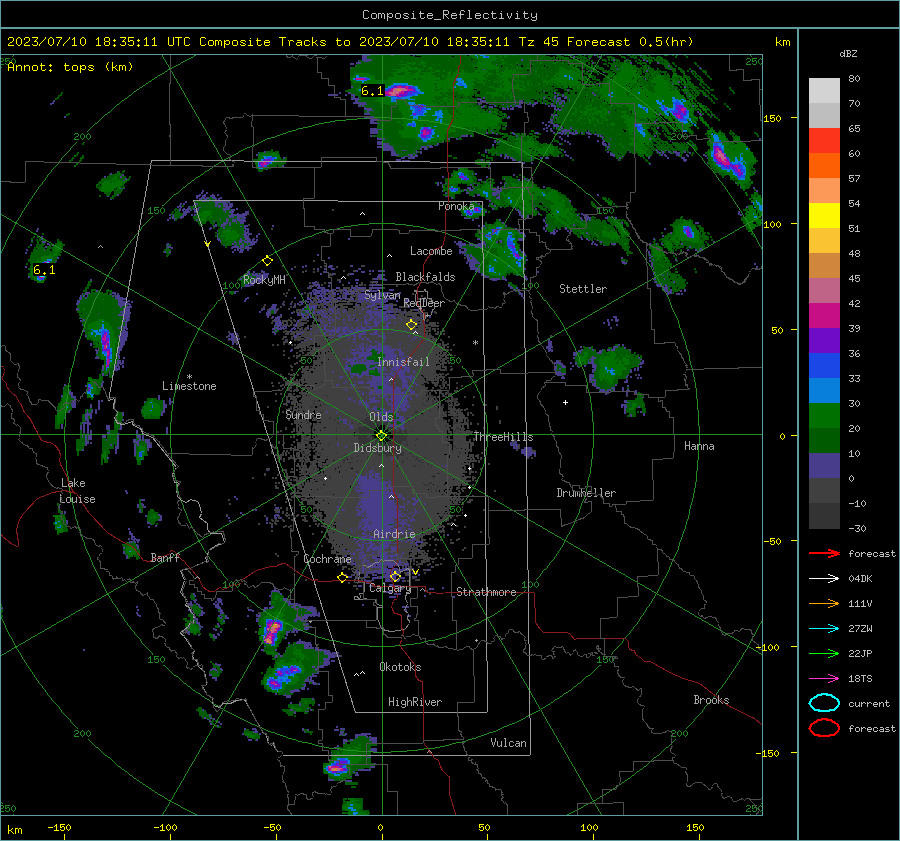Image resolution: width=900 pixels, height=841 pixels.
Task: Click the UTC timestamp header line
Action: tap(350, 42)
